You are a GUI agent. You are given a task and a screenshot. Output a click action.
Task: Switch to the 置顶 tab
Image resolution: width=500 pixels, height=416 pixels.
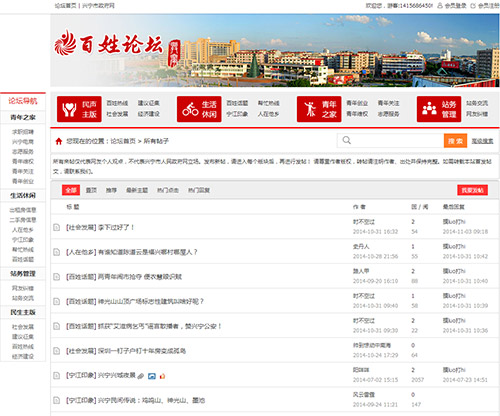[91, 190]
